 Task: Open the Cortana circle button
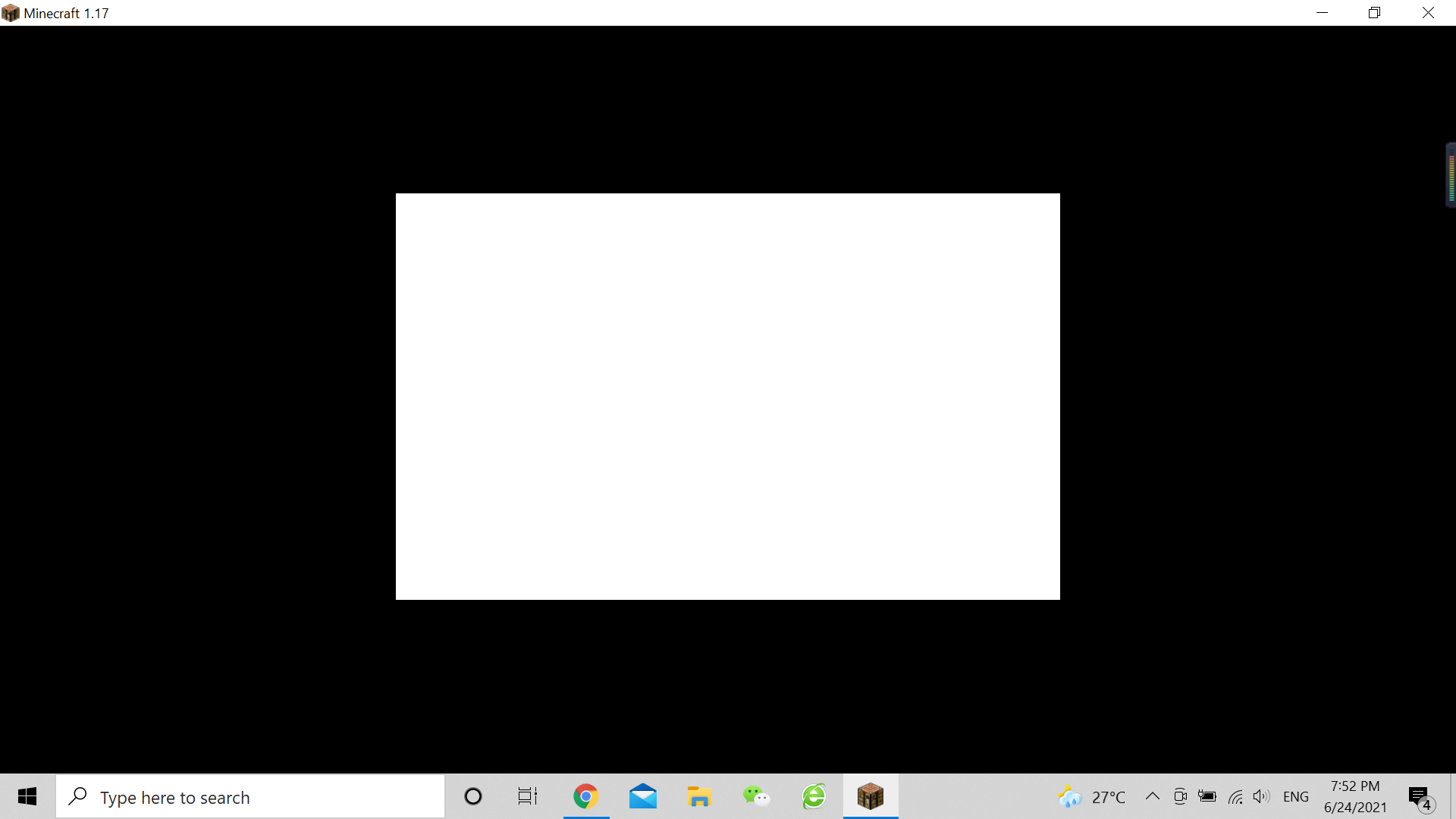473,797
